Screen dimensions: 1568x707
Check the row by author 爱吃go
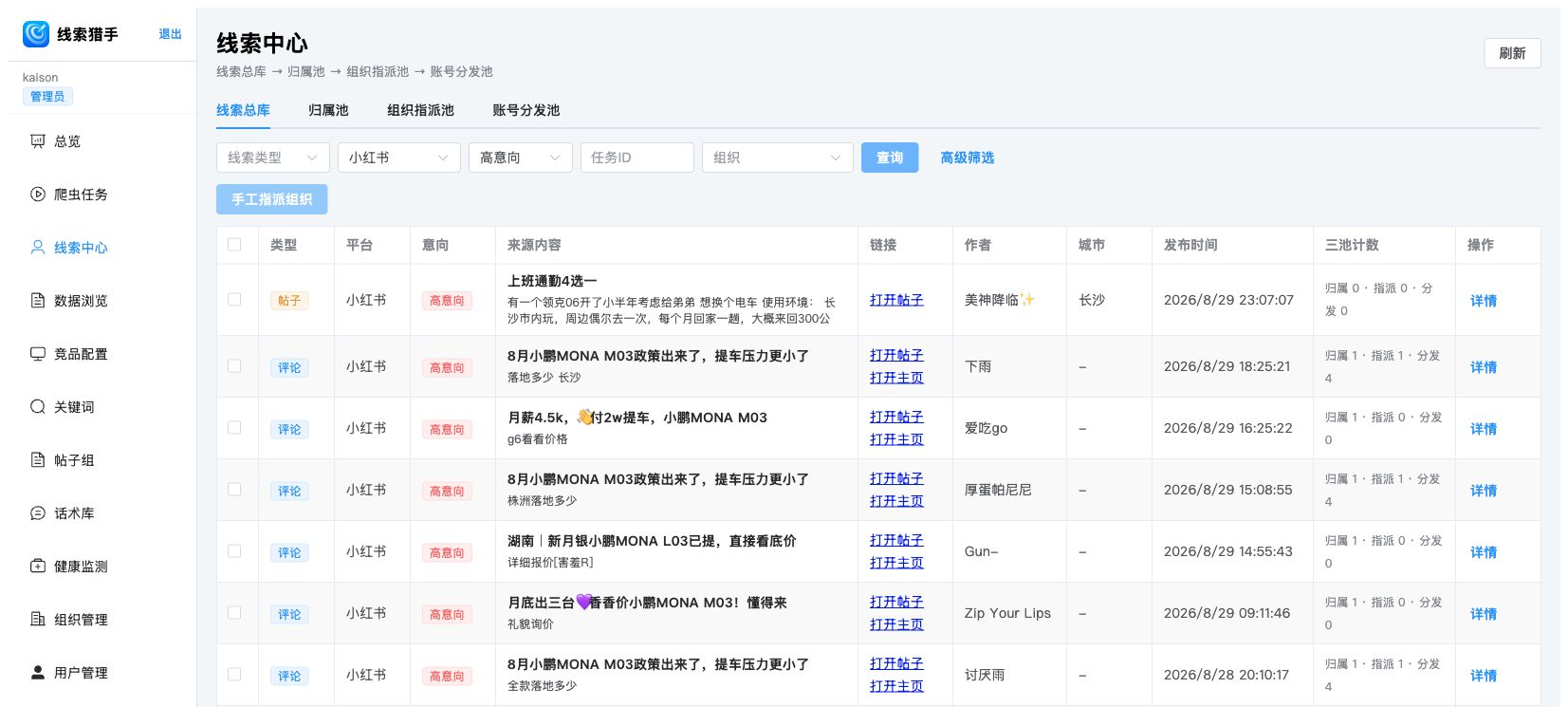tap(234, 428)
